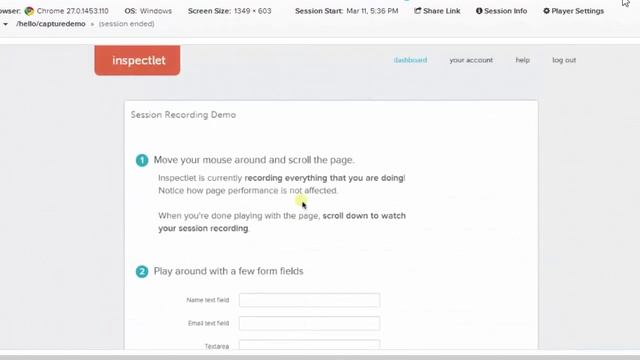Click the '(session ended)' status text

(x=127, y=24)
